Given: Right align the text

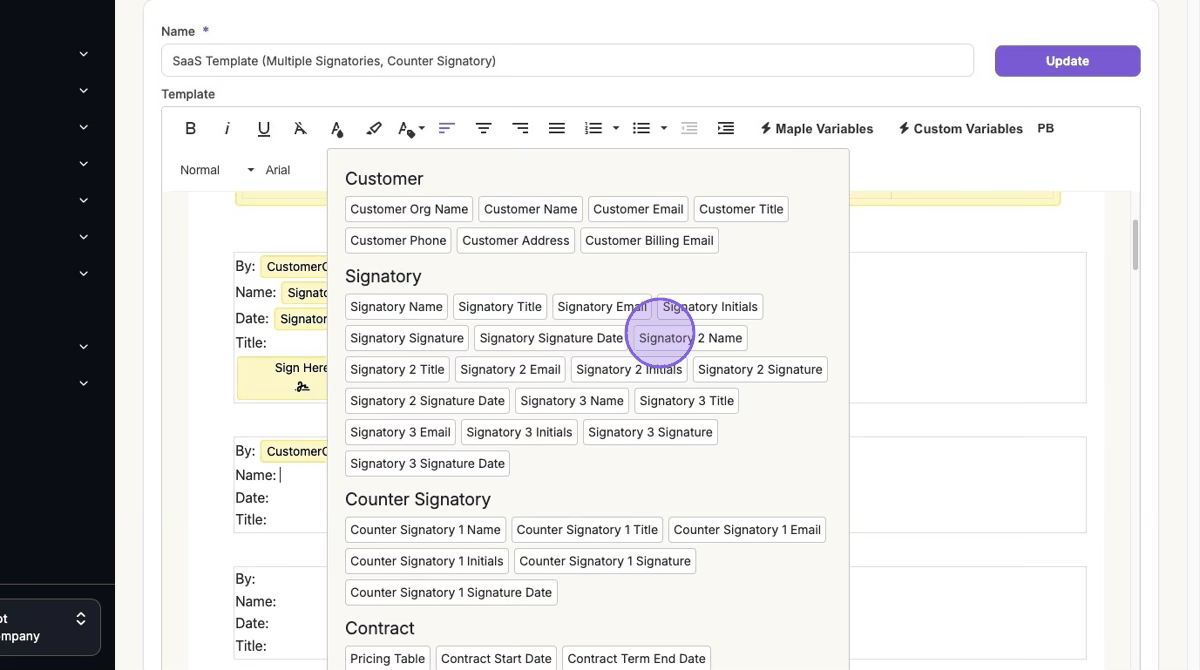Looking at the screenshot, I should click(x=520, y=128).
